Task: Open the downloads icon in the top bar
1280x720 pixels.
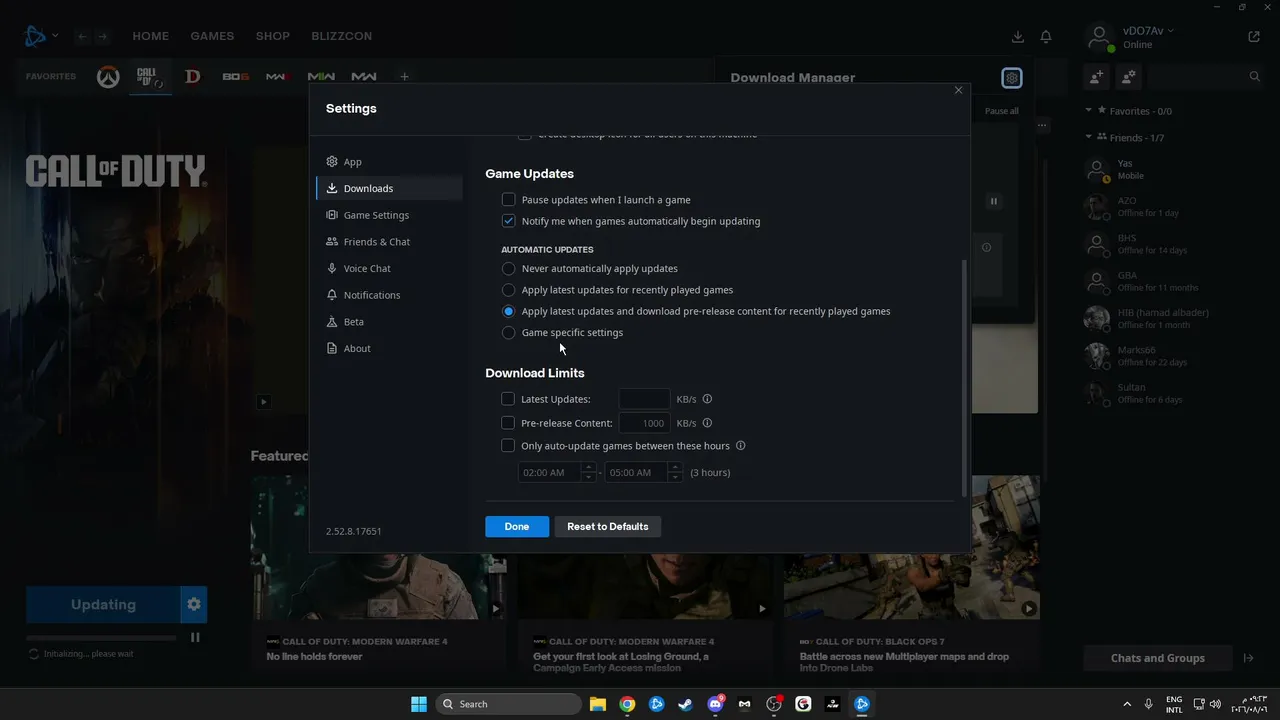Action: point(1018,37)
